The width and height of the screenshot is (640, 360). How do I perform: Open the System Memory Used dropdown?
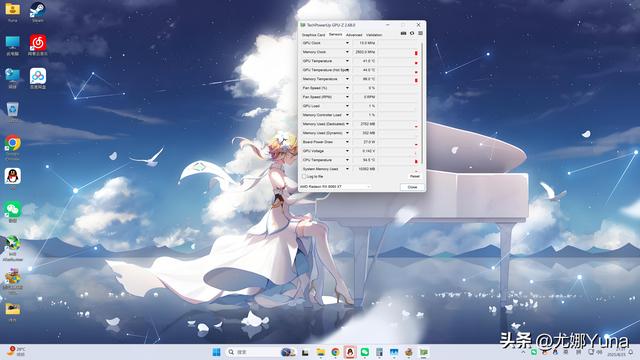coord(347,169)
